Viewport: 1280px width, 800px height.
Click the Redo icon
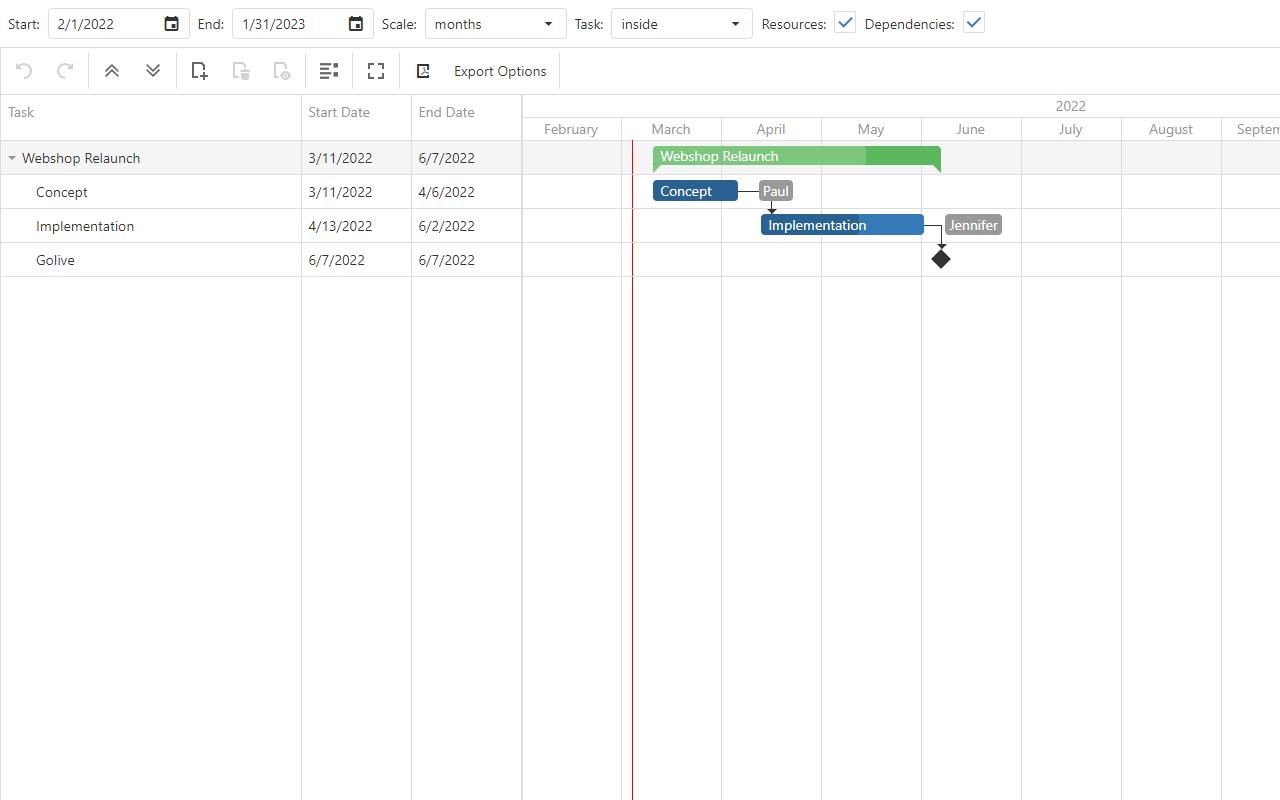65,71
